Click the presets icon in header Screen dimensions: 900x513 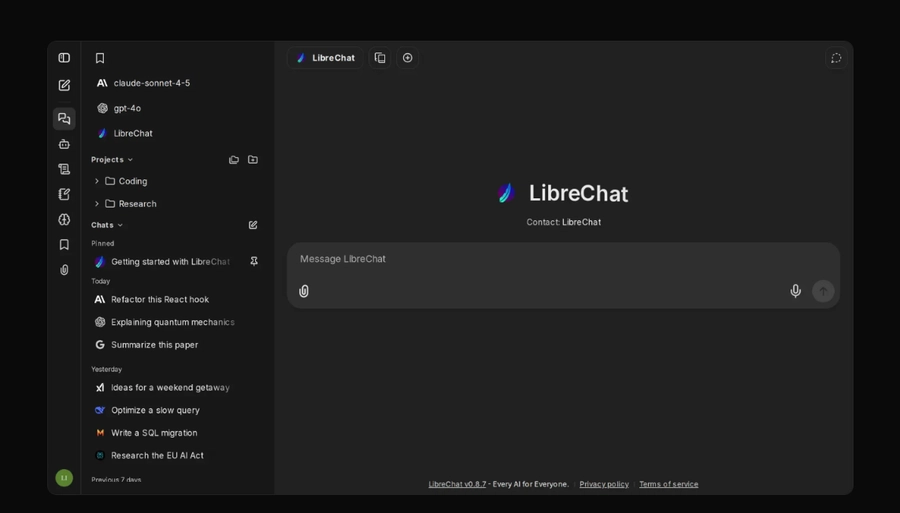380,58
